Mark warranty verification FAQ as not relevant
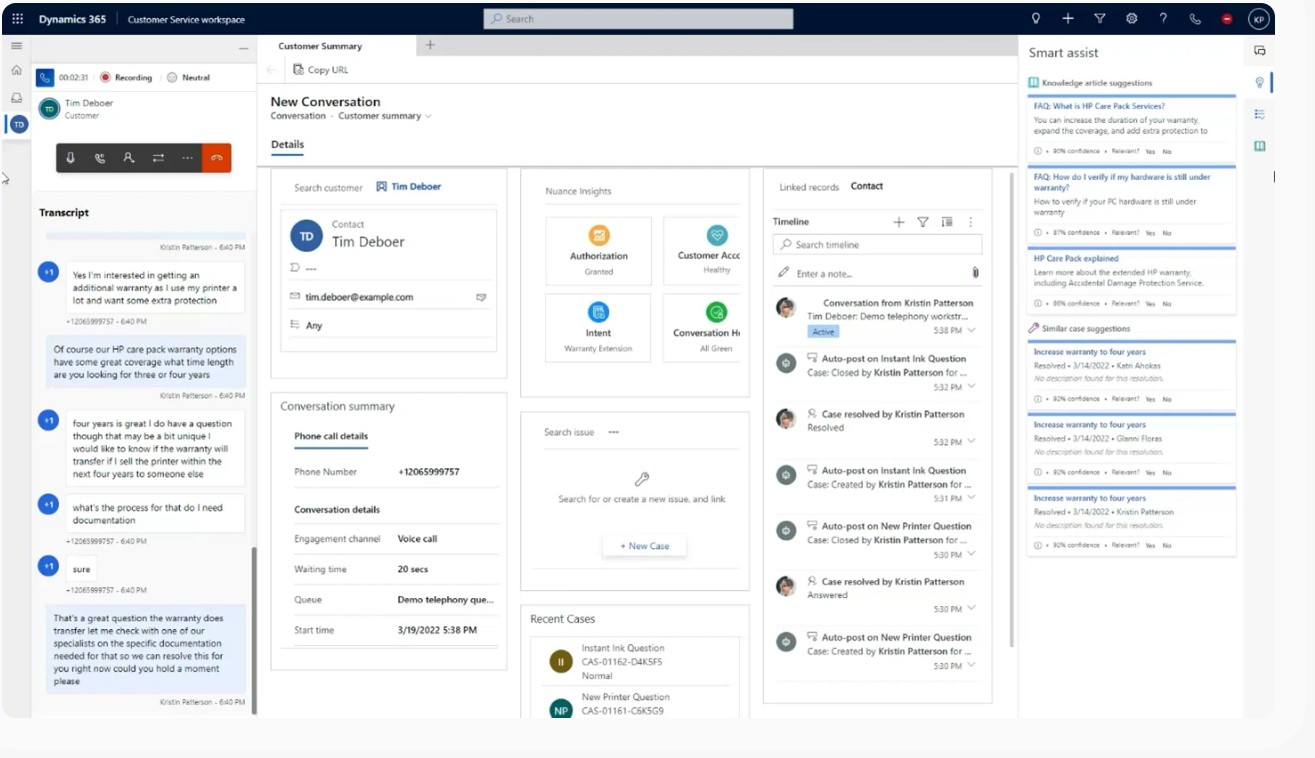This screenshot has height=758, width=1315. (1167, 232)
